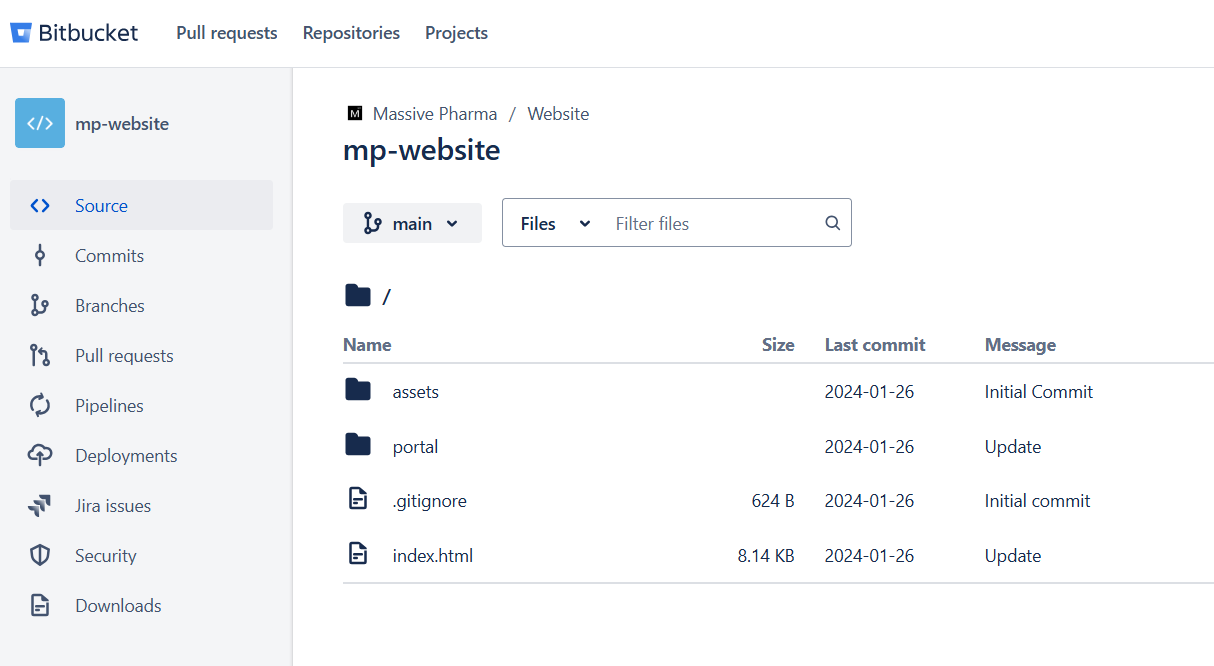Click the Security shield icon

point(40,556)
